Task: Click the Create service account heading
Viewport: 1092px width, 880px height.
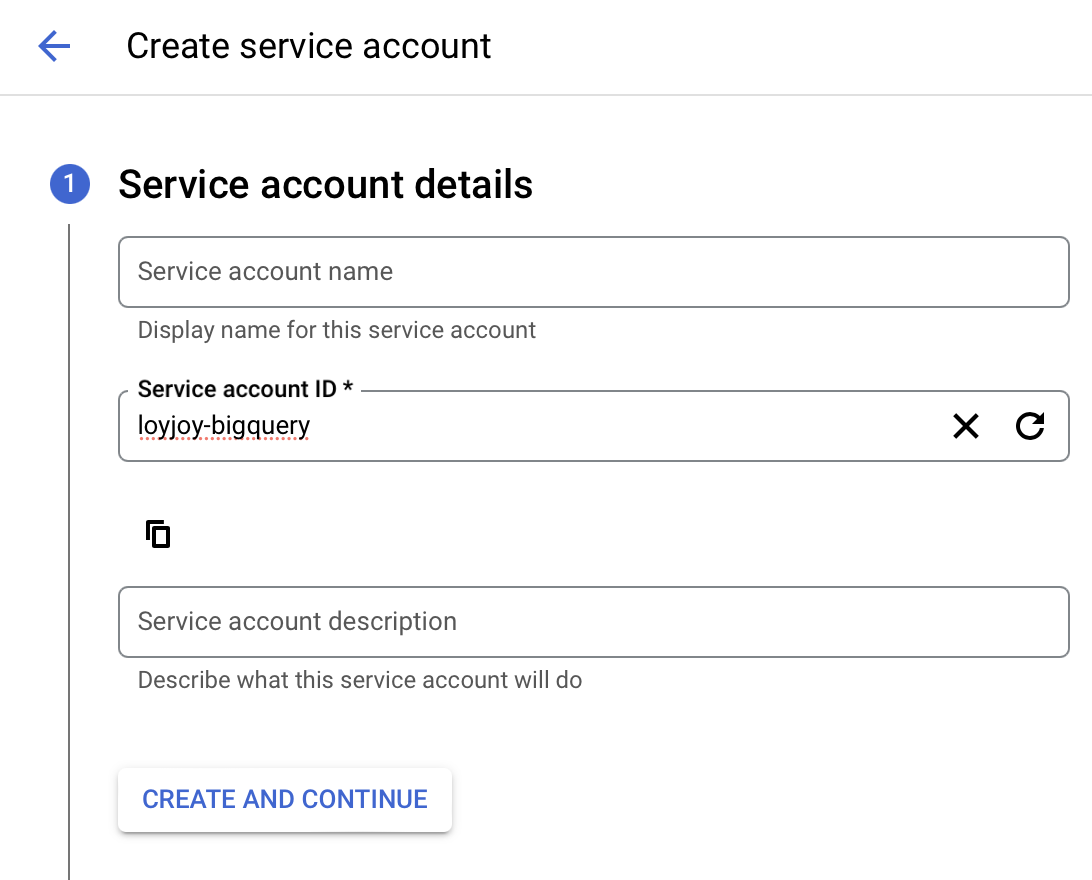Action: [308, 46]
